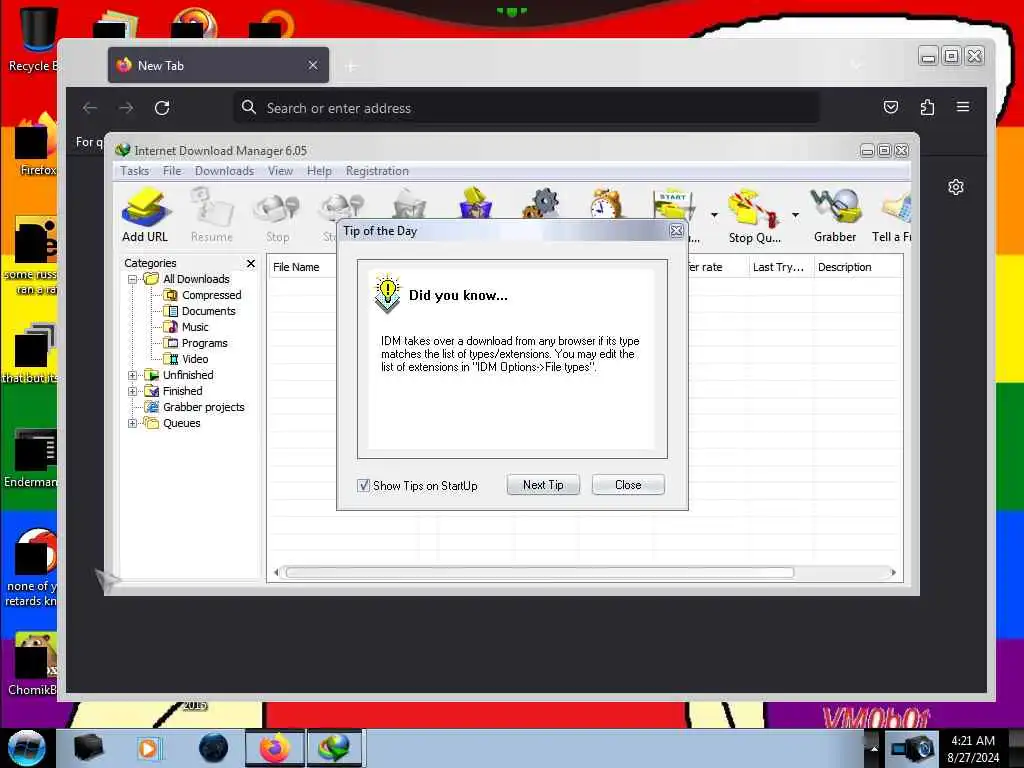Switch to Firefox in the taskbar
This screenshot has height=768, width=1024.
[x=275, y=748]
